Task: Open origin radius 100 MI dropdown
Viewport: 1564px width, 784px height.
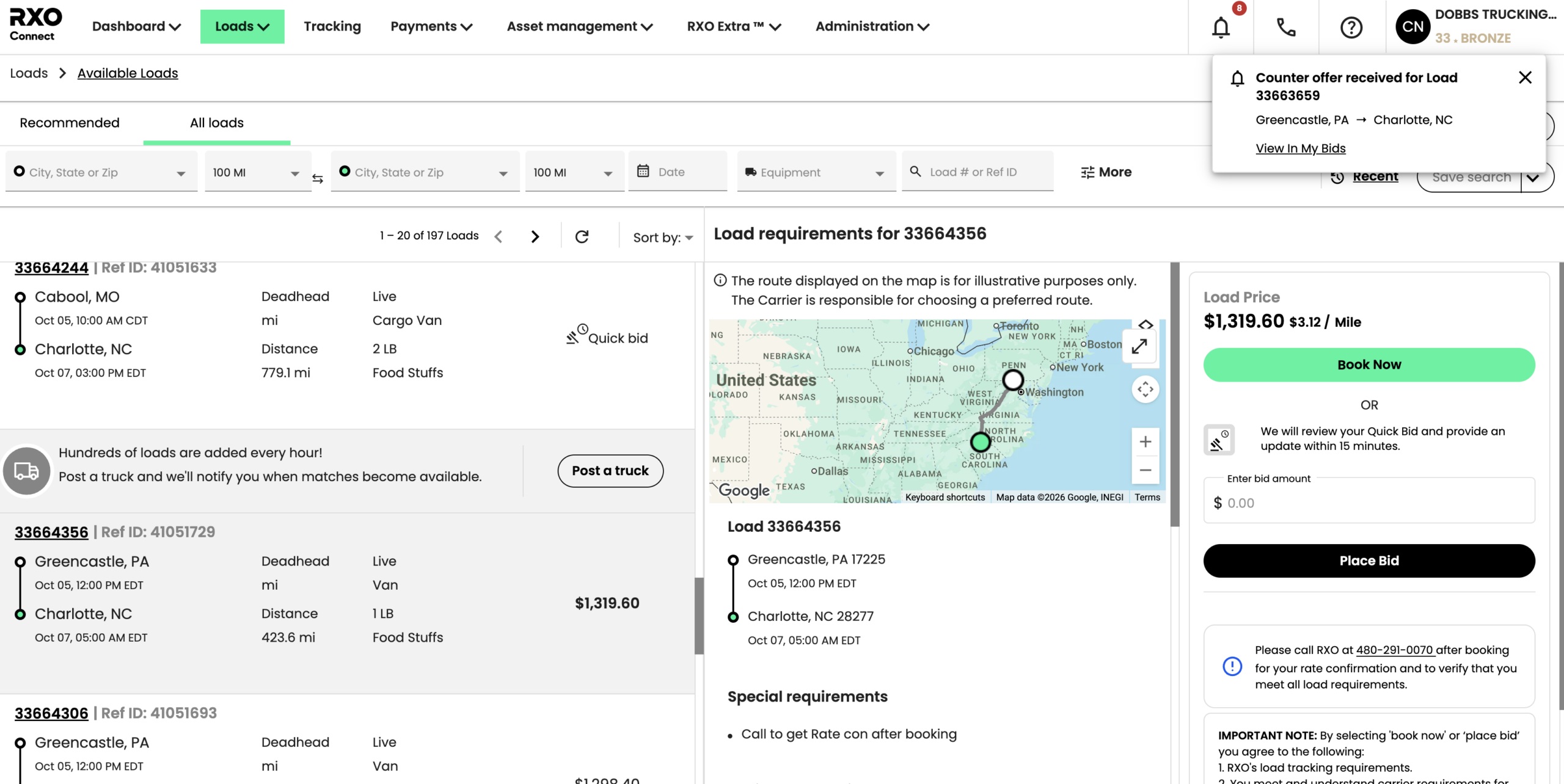Action: pyautogui.click(x=257, y=172)
